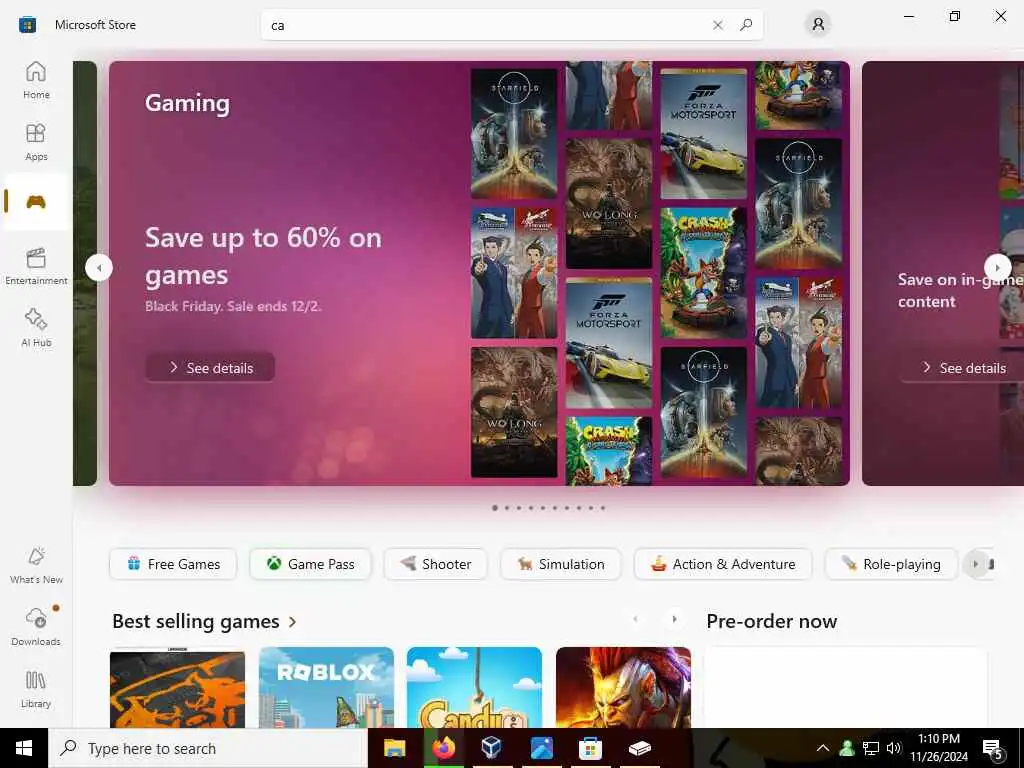This screenshot has height=768, width=1024.
Task: Click the search magnifier icon
Action: 746,25
